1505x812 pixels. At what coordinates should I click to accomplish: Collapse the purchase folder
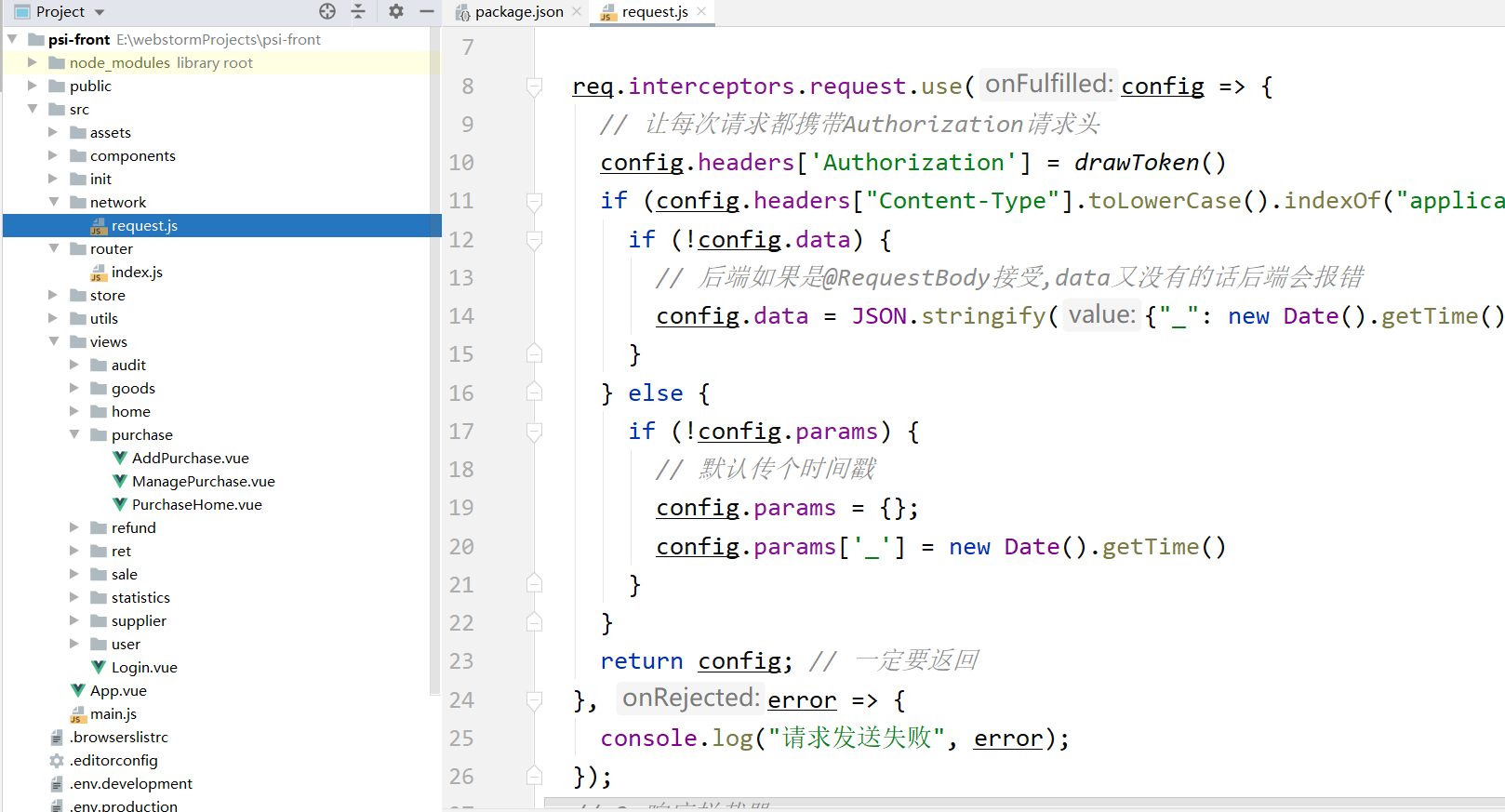pyautogui.click(x=73, y=434)
